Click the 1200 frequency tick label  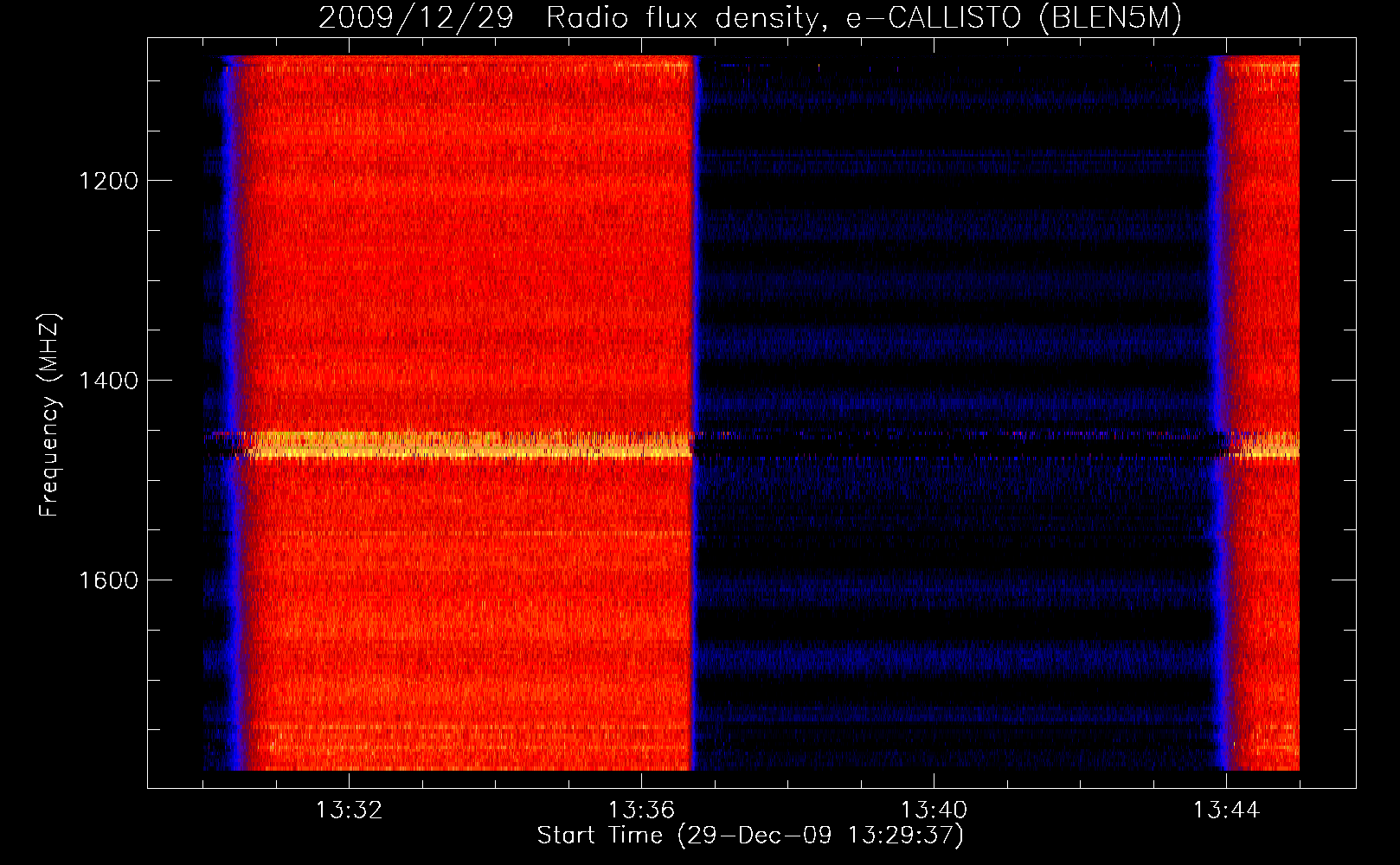point(108,181)
